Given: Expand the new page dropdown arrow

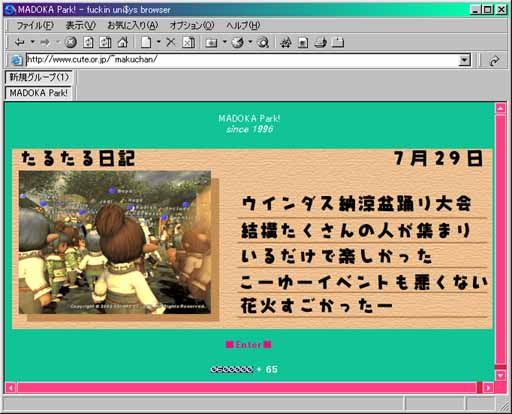Looking at the screenshot, I should coord(159,42).
